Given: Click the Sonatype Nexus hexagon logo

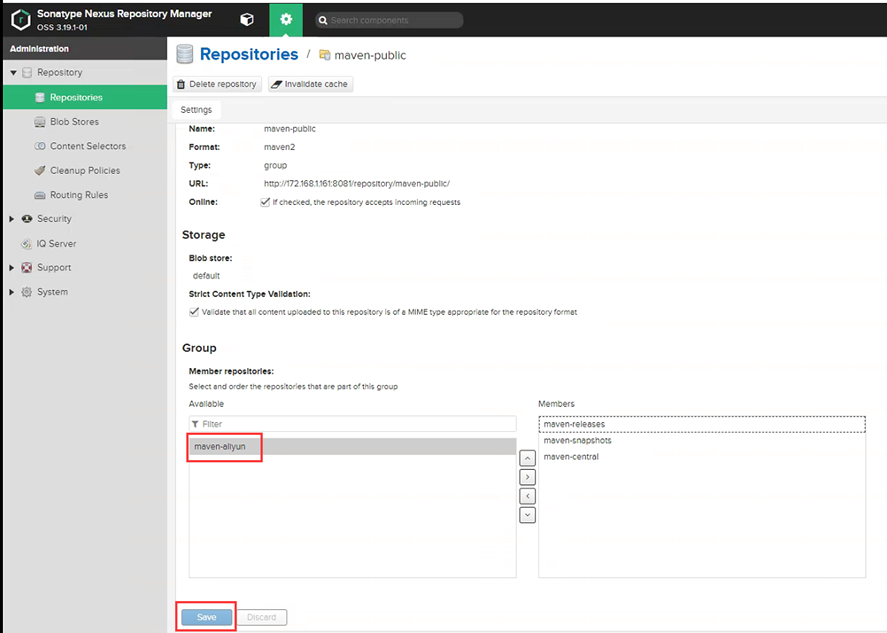Looking at the screenshot, I should tap(21, 20).
